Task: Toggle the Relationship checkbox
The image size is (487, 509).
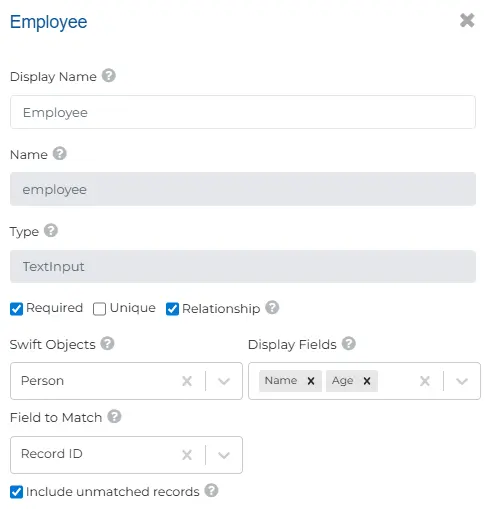Action: (172, 309)
